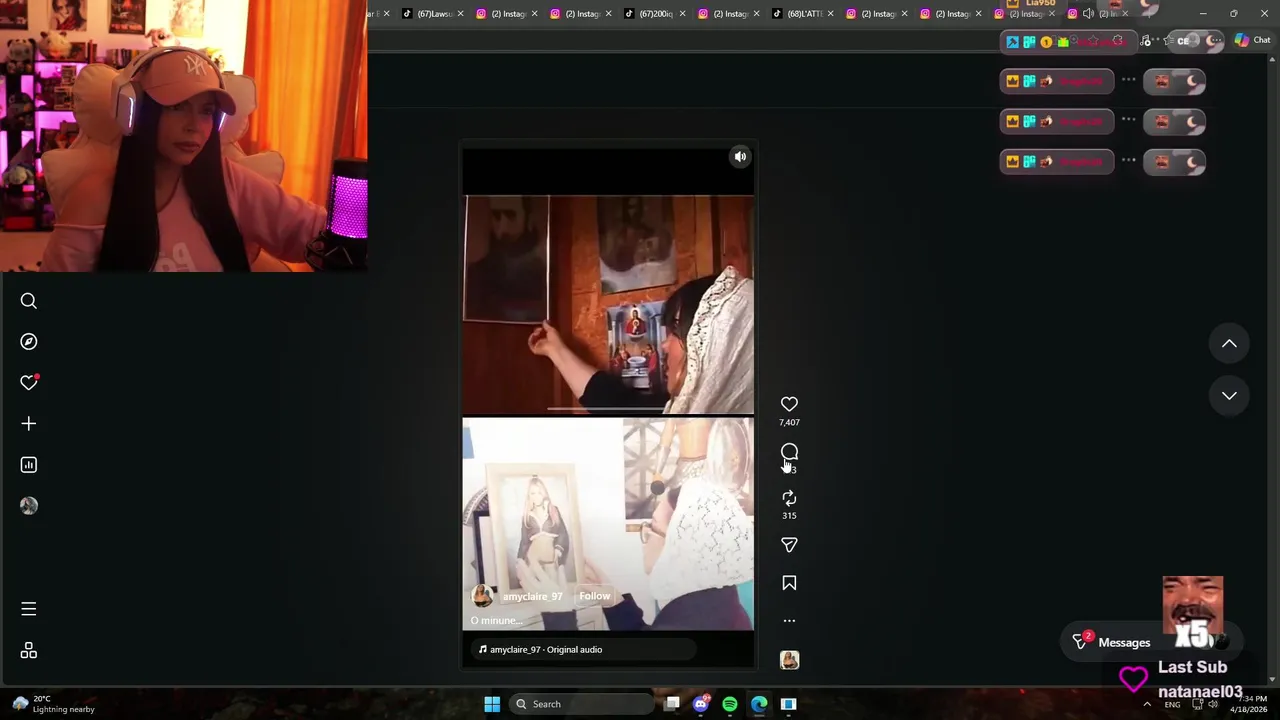This screenshot has width=1280, height=720.
Task: Follow amyclaire_97
Action: coord(594,596)
